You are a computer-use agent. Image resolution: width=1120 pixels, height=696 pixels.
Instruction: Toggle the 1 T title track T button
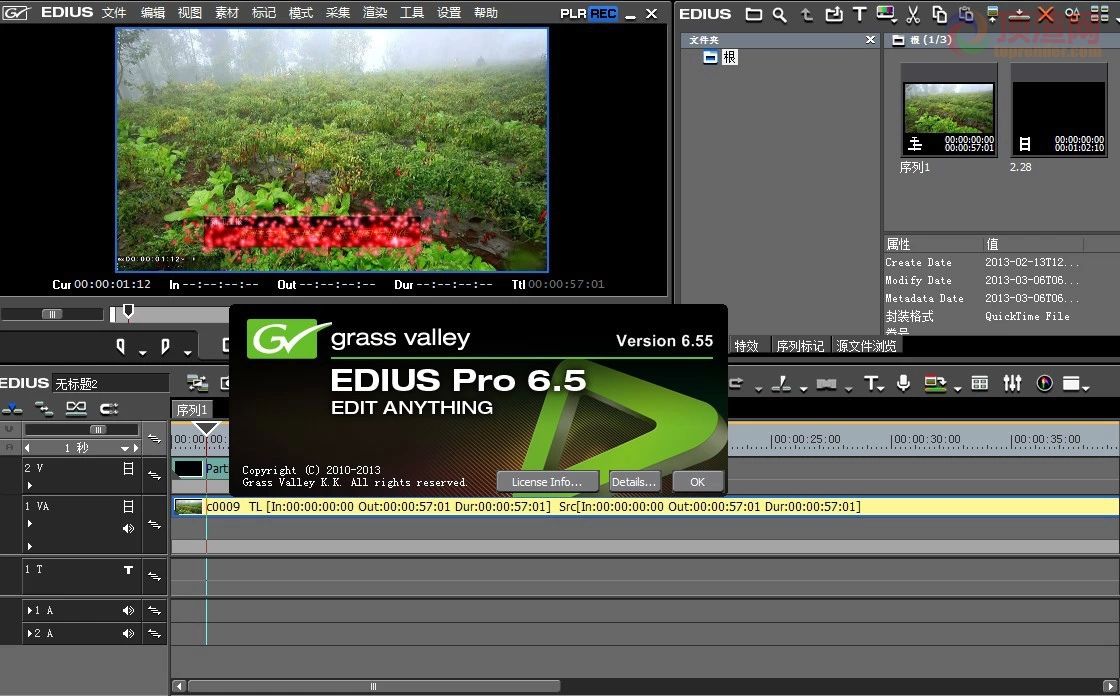pyautogui.click(x=129, y=570)
